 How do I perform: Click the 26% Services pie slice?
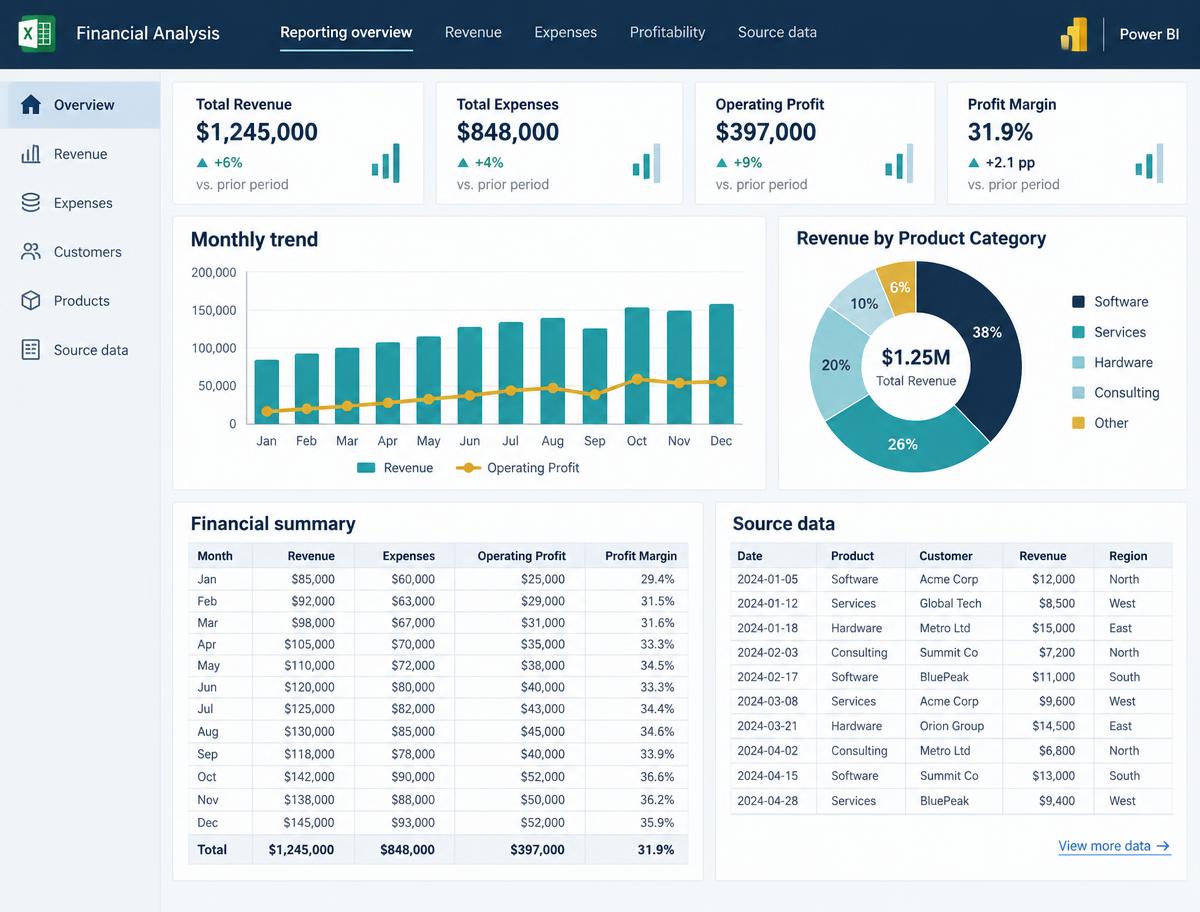pos(903,443)
